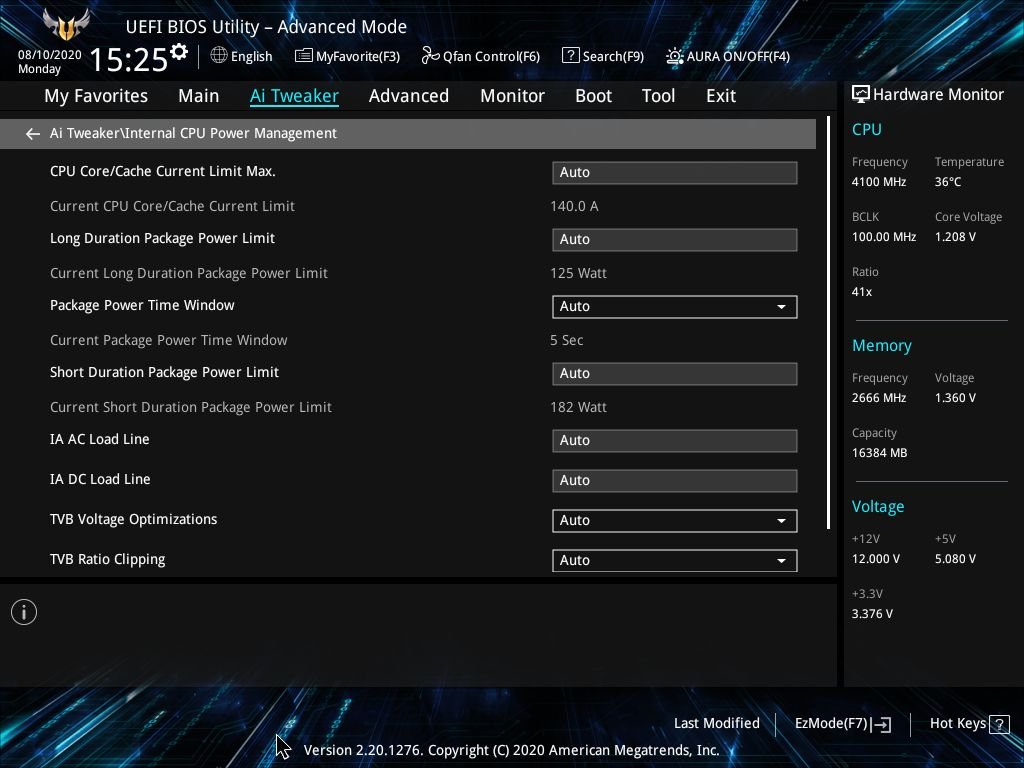The width and height of the screenshot is (1024, 768).
Task: View Last Modified settings
Action: (x=716, y=723)
